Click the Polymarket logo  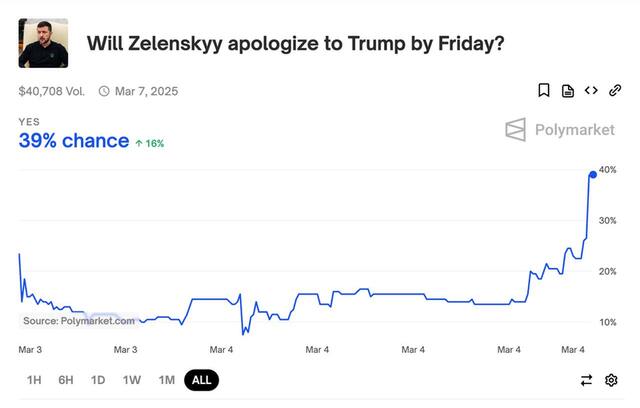(x=561, y=129)
